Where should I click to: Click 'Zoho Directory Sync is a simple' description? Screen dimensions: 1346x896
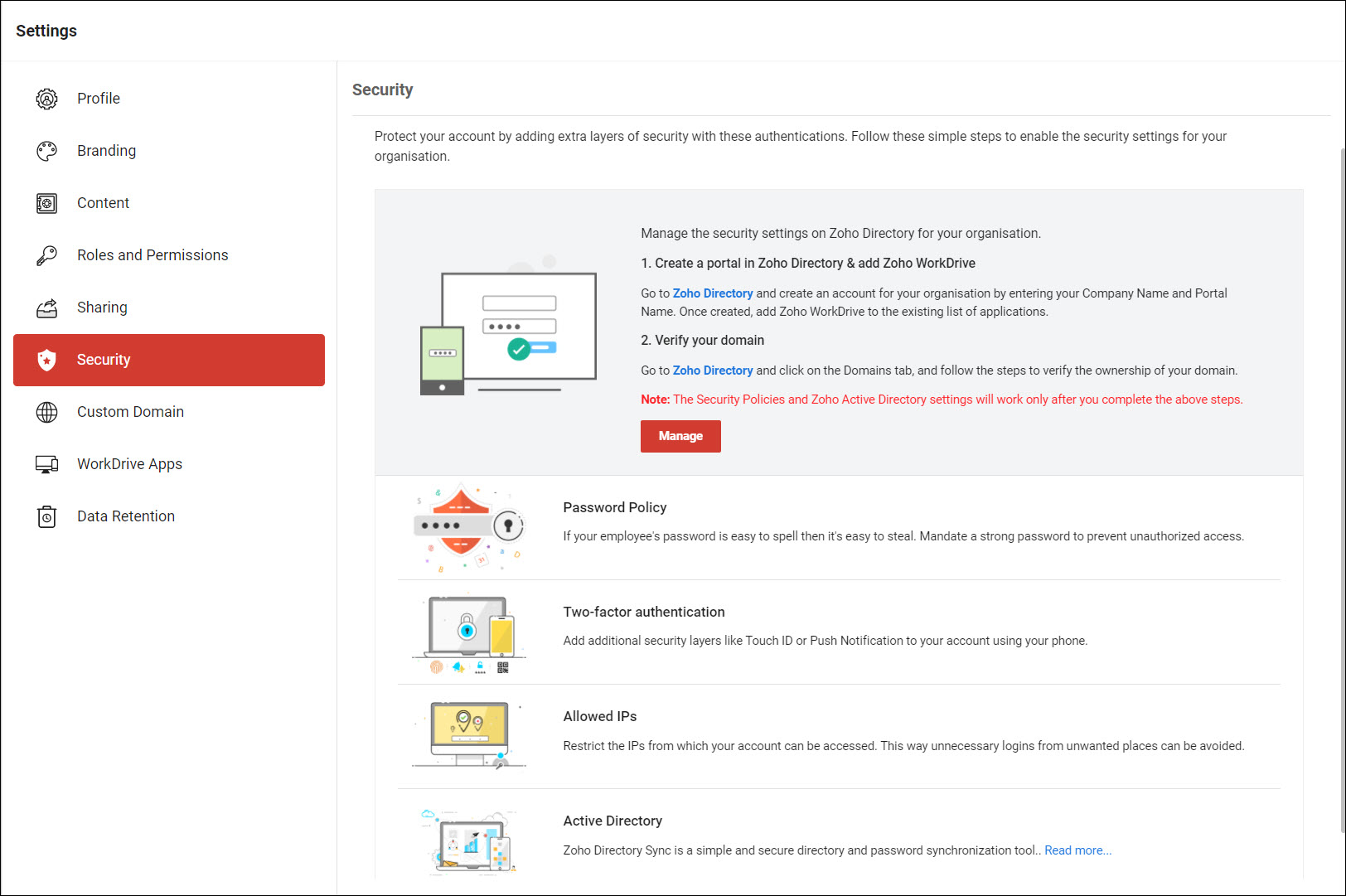pos(802,850)
